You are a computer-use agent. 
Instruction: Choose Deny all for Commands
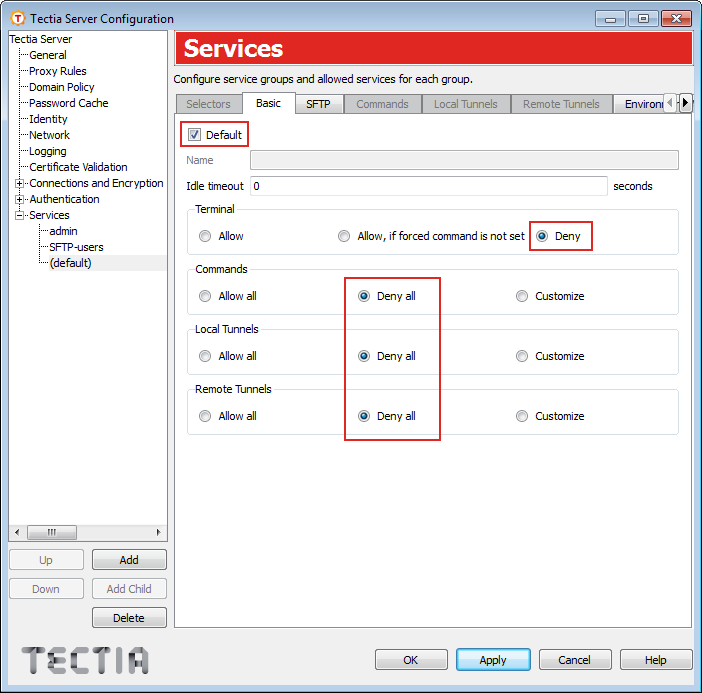pos(364,296)
